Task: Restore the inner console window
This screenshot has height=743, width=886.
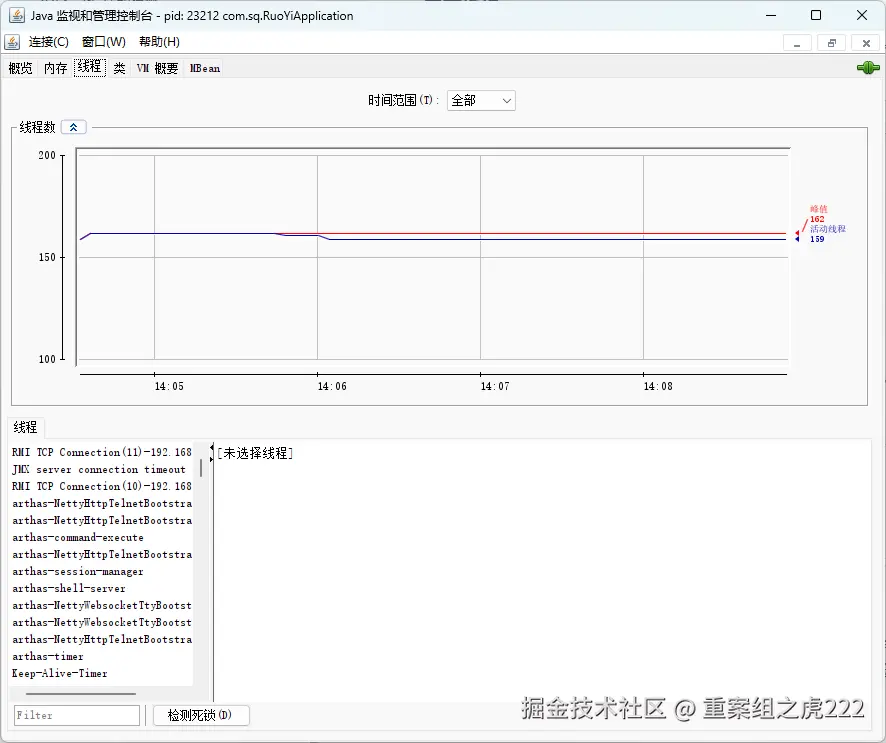Action: click(x=832, y=43)
